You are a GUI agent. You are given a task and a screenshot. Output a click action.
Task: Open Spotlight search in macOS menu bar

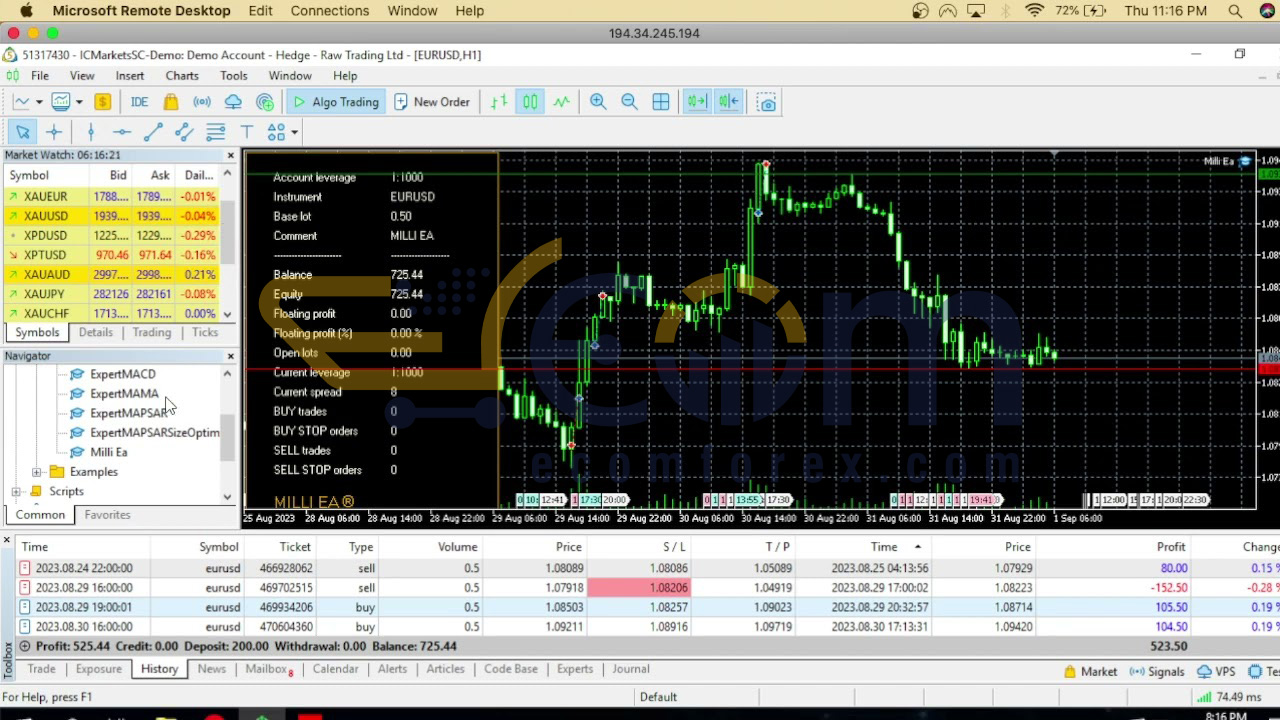pos(1236,11)
